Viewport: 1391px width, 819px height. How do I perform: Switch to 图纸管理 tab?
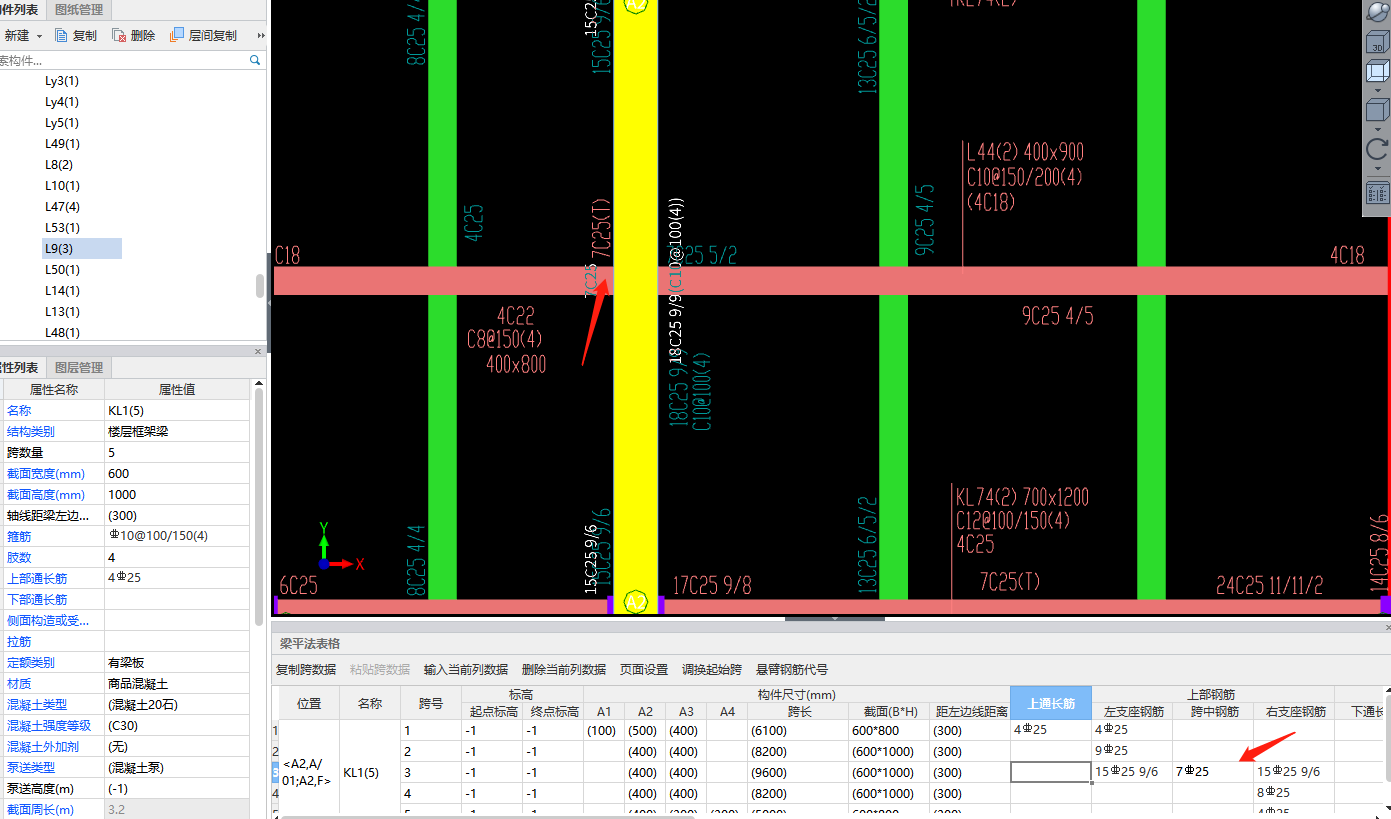tap(79, 10)
